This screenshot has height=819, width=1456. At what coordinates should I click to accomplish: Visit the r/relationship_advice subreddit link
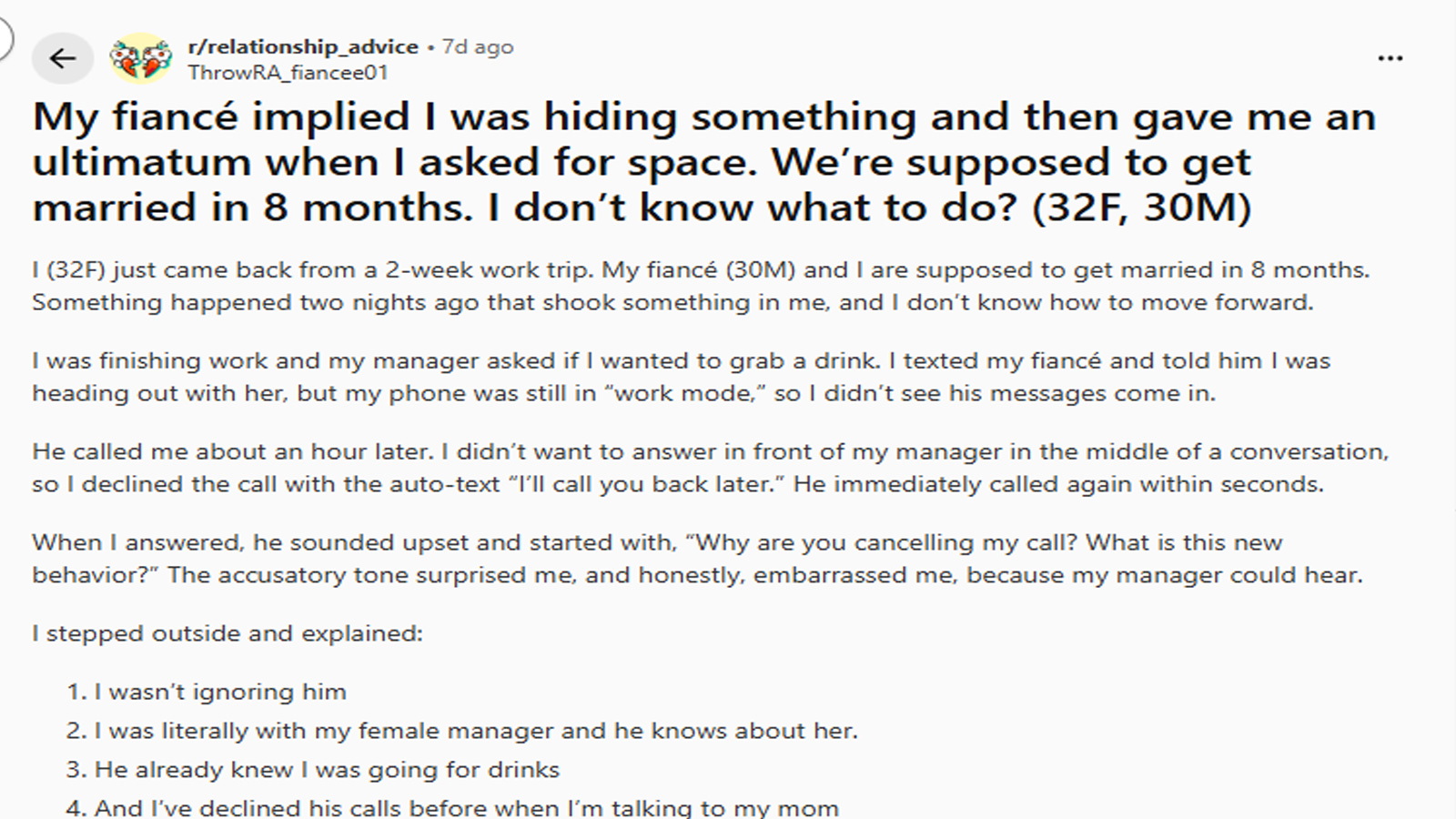click(x=303, y=46)
